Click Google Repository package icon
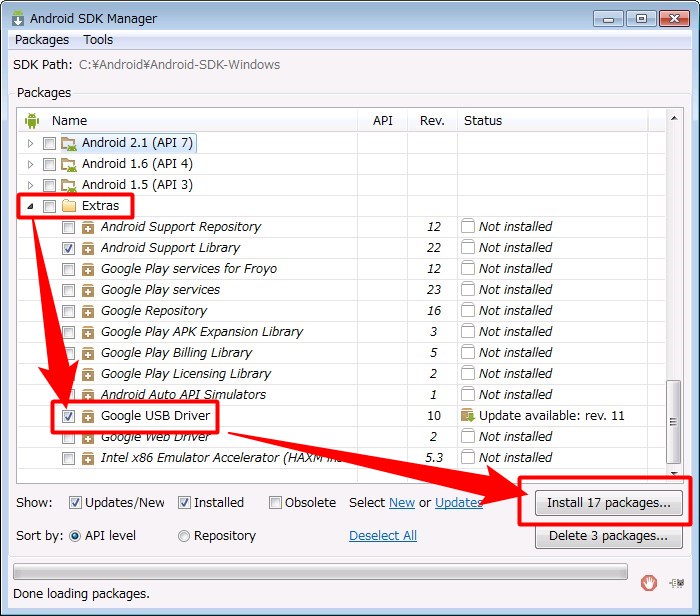The height and width of the screenshot is (616, 700). point(88,311)
